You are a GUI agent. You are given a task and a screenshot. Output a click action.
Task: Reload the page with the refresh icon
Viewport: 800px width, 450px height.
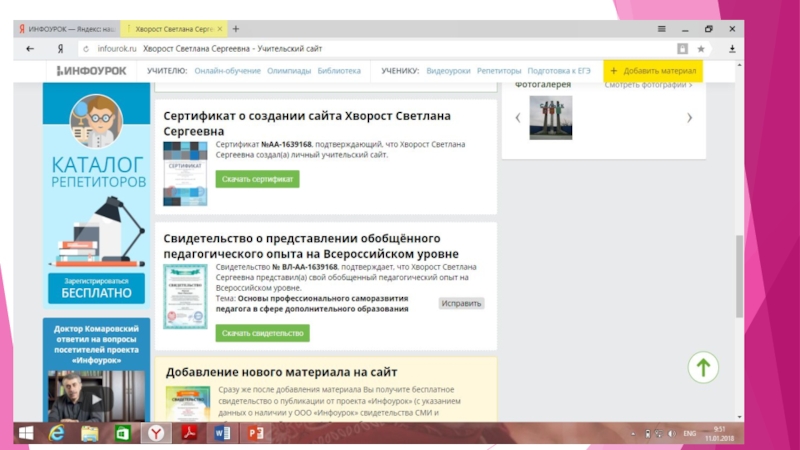point(86,49)
